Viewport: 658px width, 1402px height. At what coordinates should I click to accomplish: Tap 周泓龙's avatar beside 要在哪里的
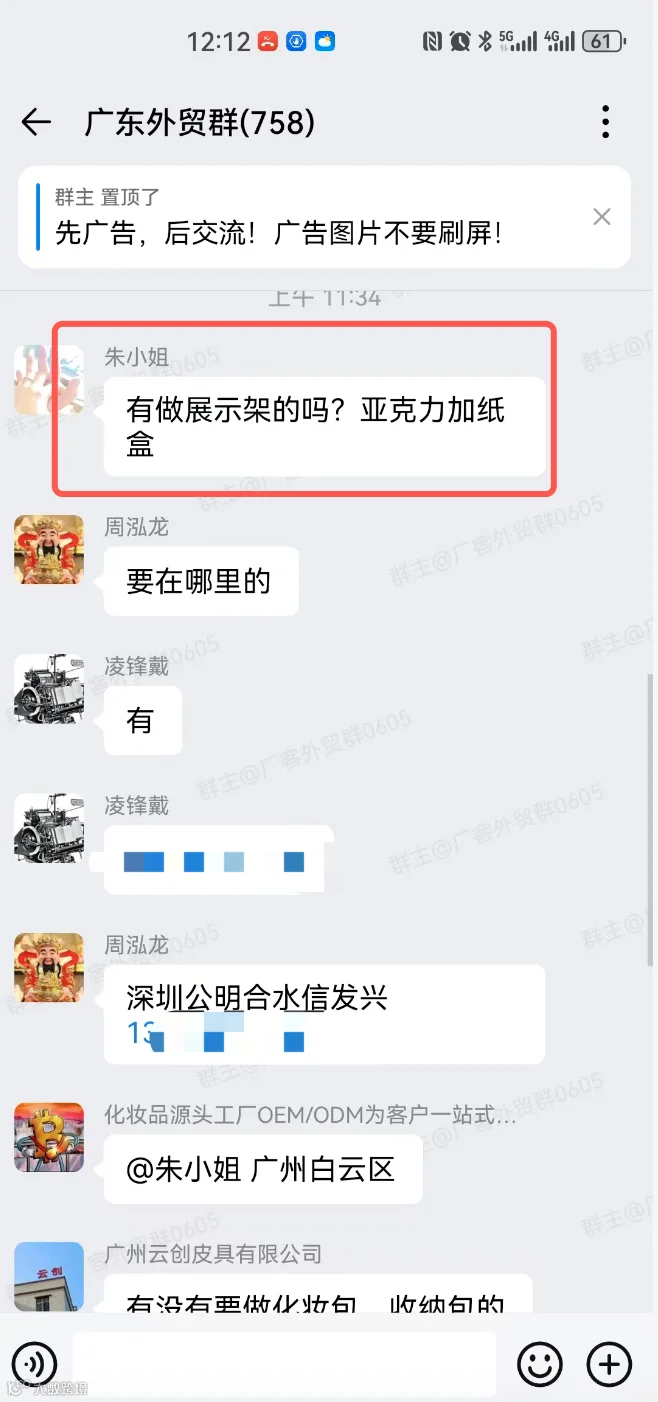49,549
